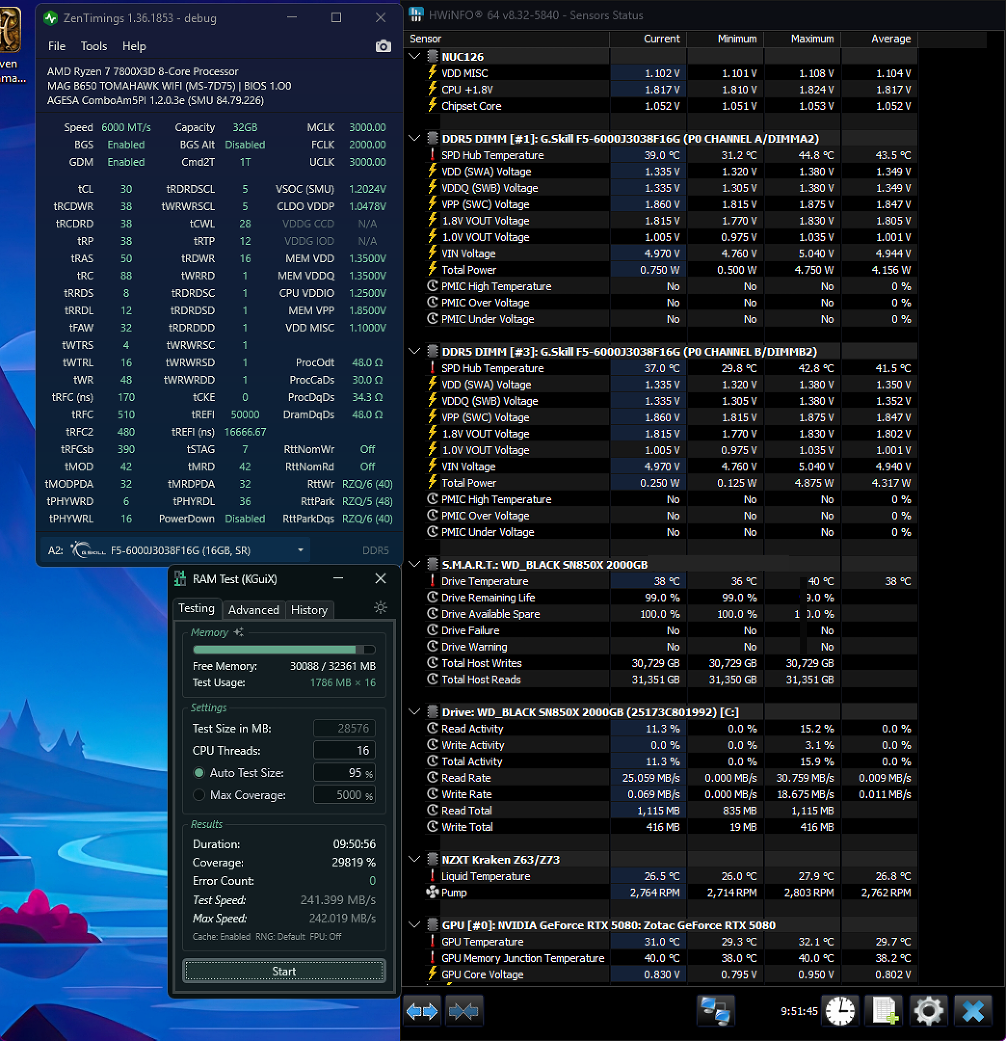
Task: Open ZenTimings File menu
Action: (x=56, y=46)
